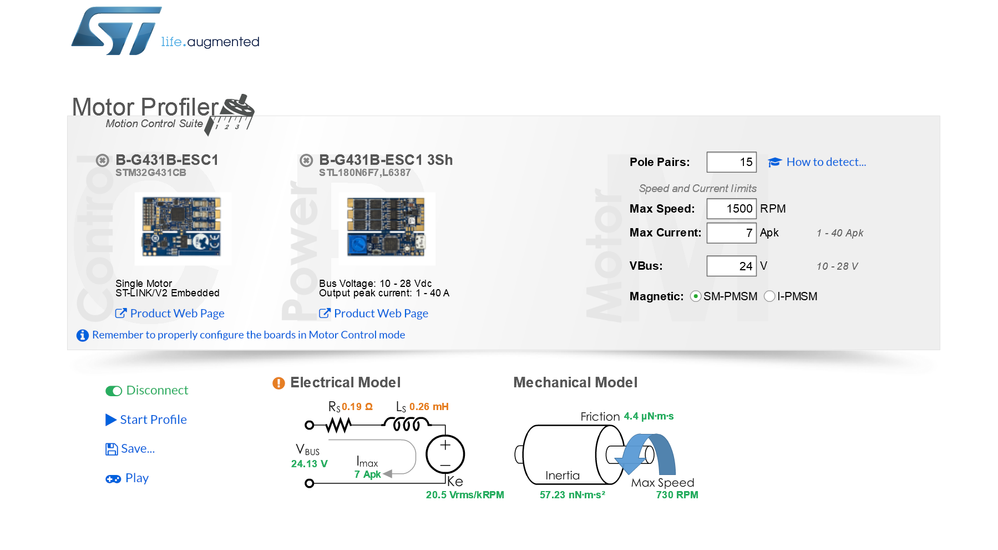Click the VBus input field
This screenshot has height=550, width=998.
[x=731, y=266]
